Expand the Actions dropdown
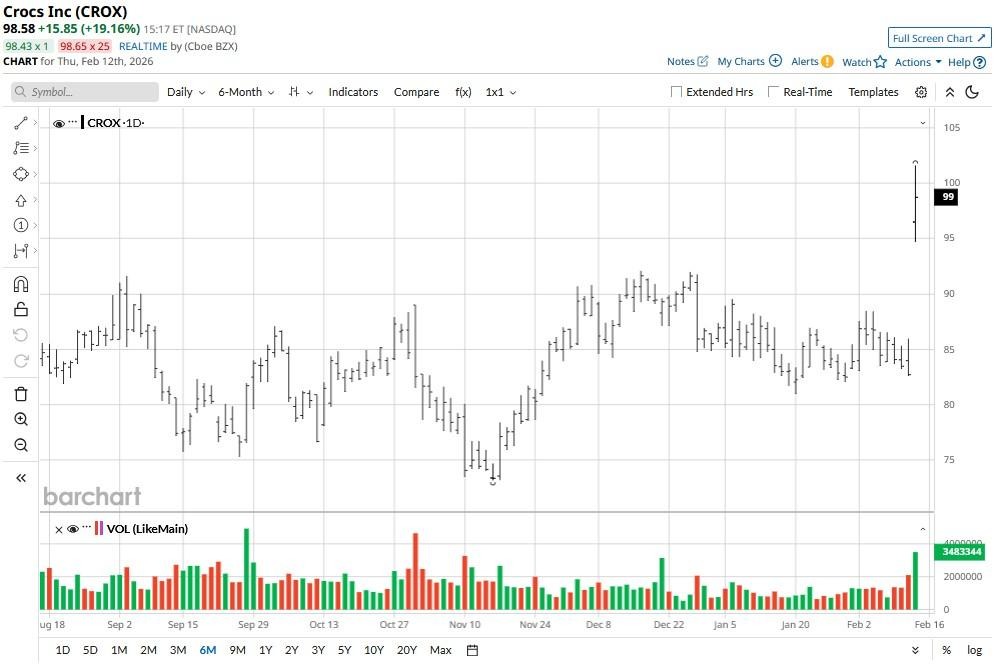Image resolution: width=996 pixels, height=665 pixels. point(918,62)
